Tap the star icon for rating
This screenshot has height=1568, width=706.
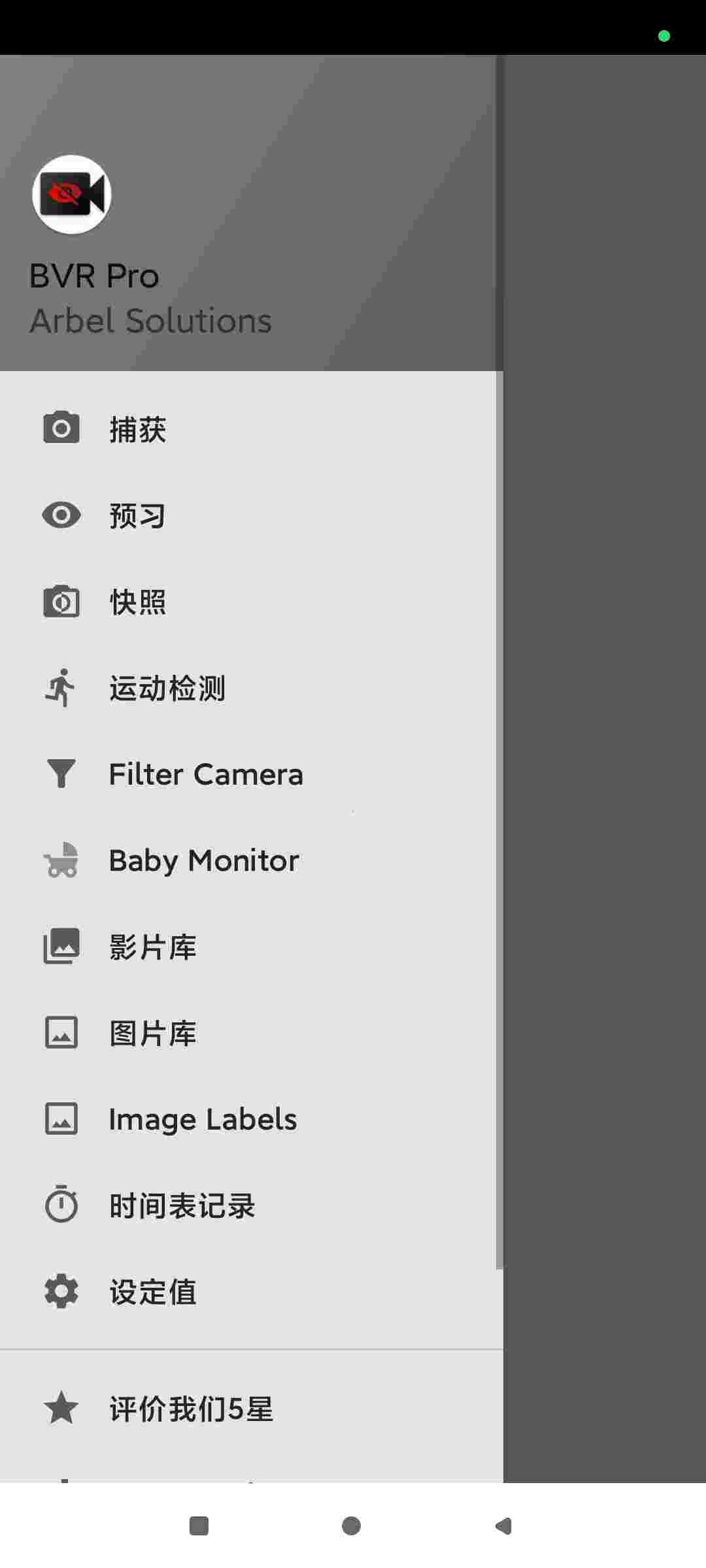(x=61, y=1407)
